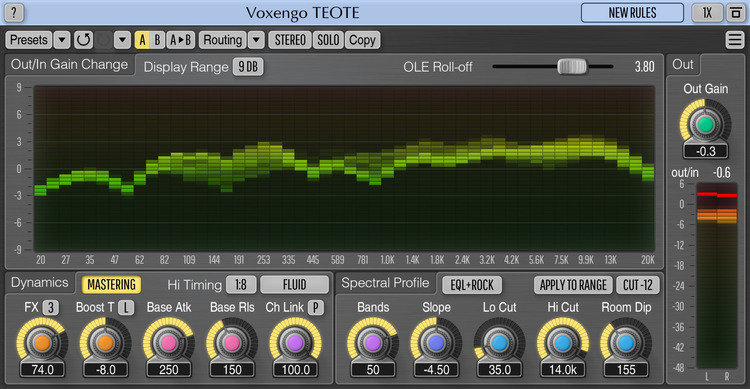Click the output level meter
The height and width of the screenshot is (389, 750).
pos(717,276)
